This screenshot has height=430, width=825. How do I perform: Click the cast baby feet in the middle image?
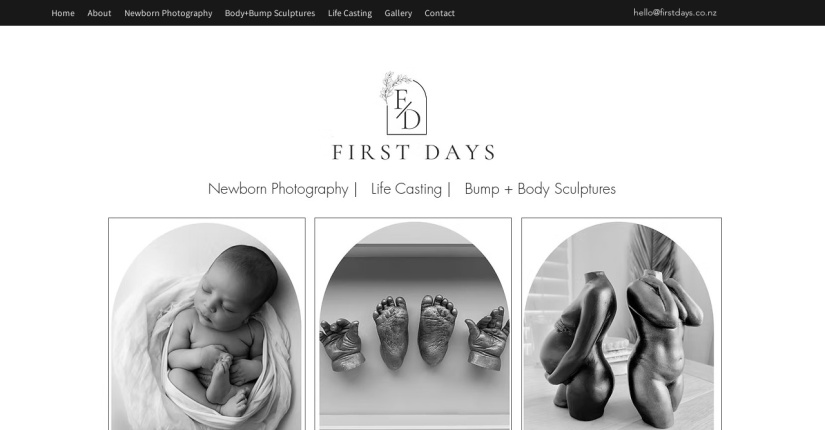(415, 331)
